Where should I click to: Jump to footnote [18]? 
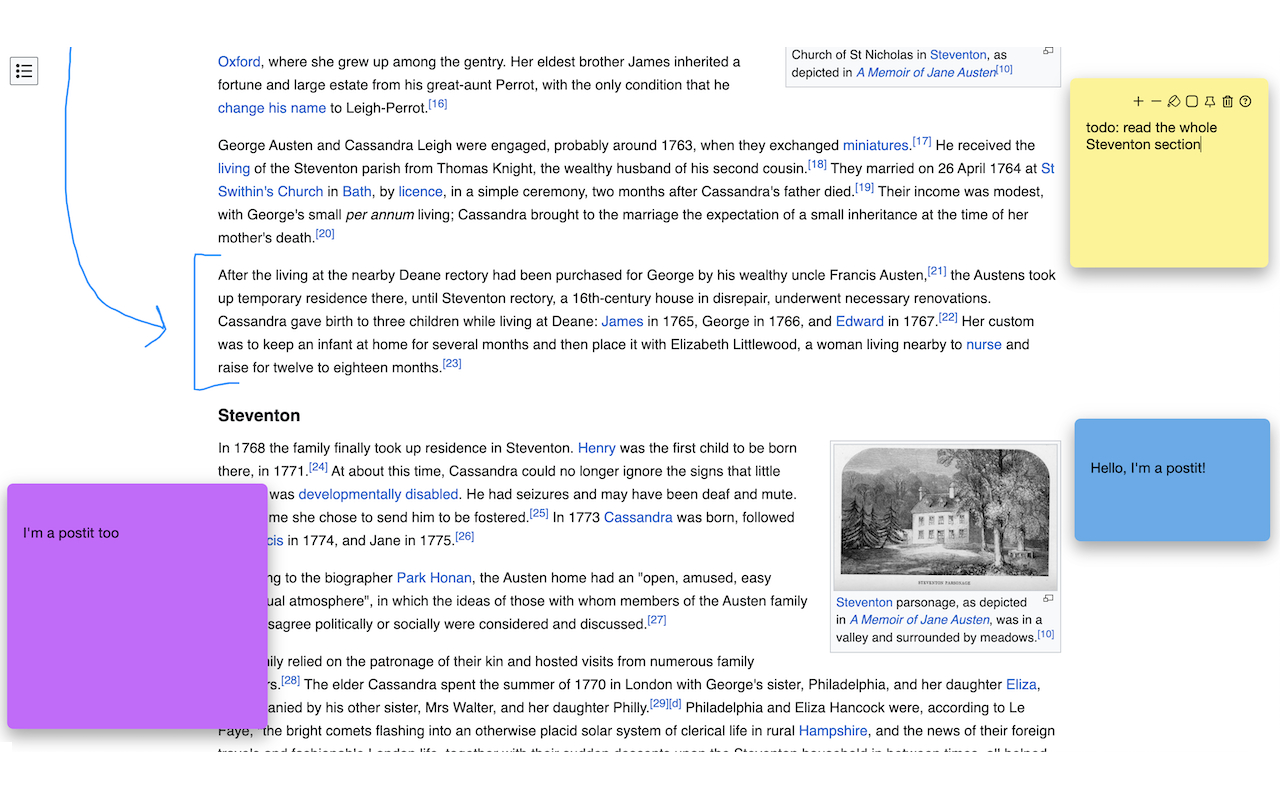[x=817, y=164]
